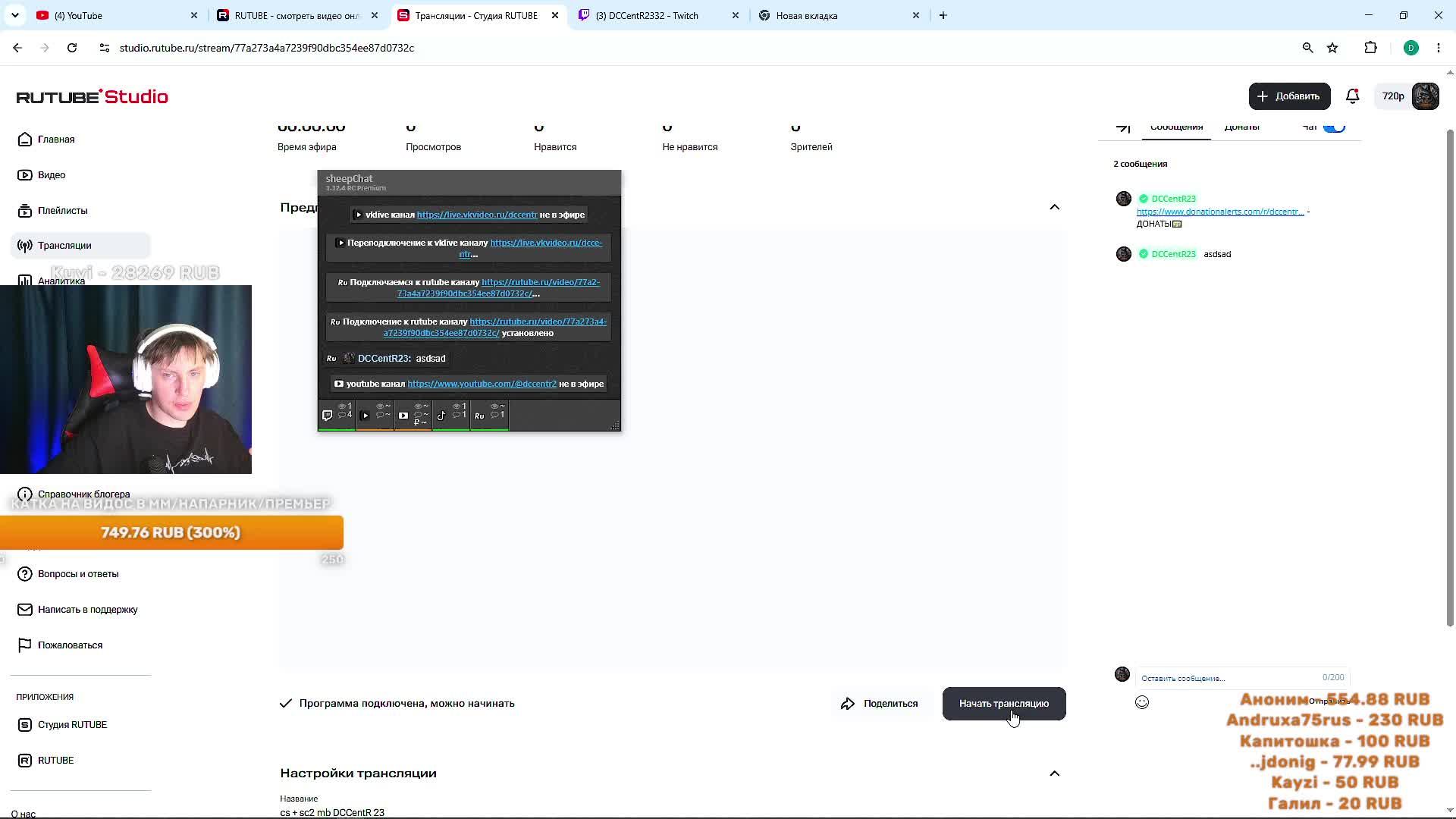Viewport: 1456px width, 819px height.
Task: Switch to the DCCentR2332 Twitch browser tab
Action: [x=657, y=15]
